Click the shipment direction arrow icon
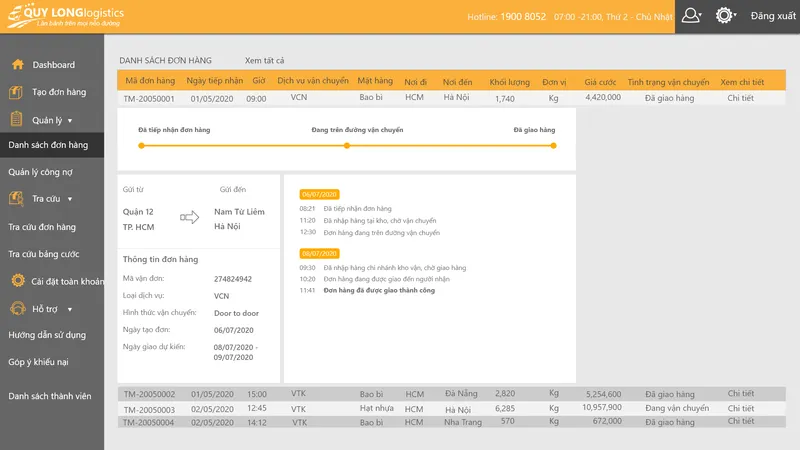Screen dimensions: 800x450 (189, 217)
